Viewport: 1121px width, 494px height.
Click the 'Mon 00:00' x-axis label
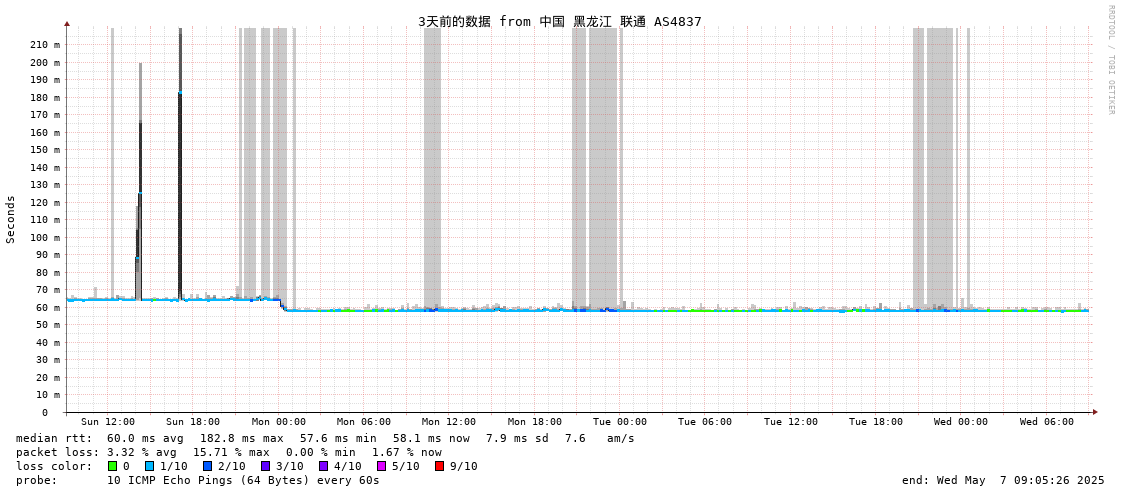pyautogui.click(x=278, y=422)
